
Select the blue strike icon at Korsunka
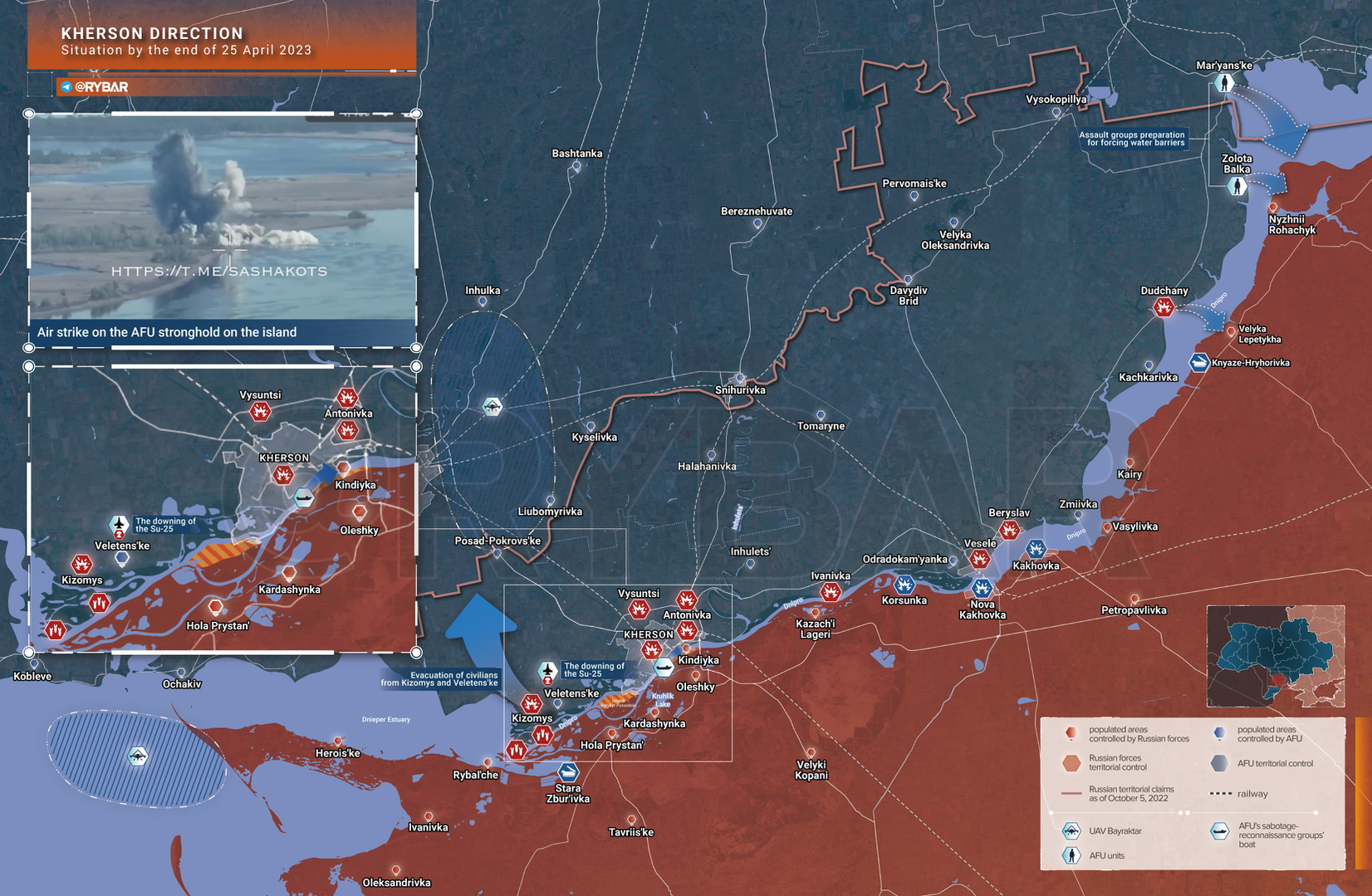904,585
